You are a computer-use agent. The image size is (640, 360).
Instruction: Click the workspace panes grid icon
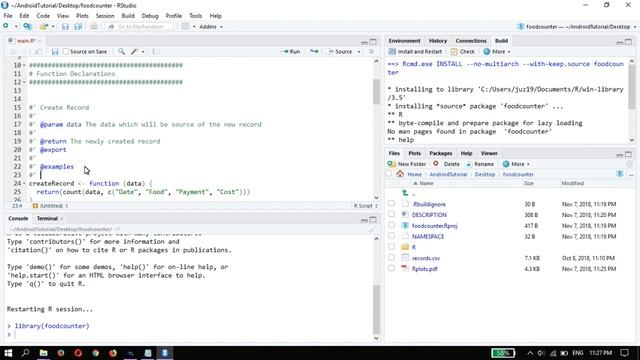[185, 27]
